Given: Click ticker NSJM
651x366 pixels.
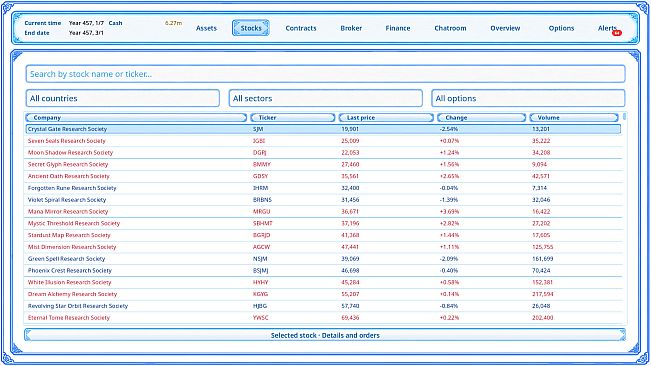Looking at the screenshot, I should click(260, 259).
